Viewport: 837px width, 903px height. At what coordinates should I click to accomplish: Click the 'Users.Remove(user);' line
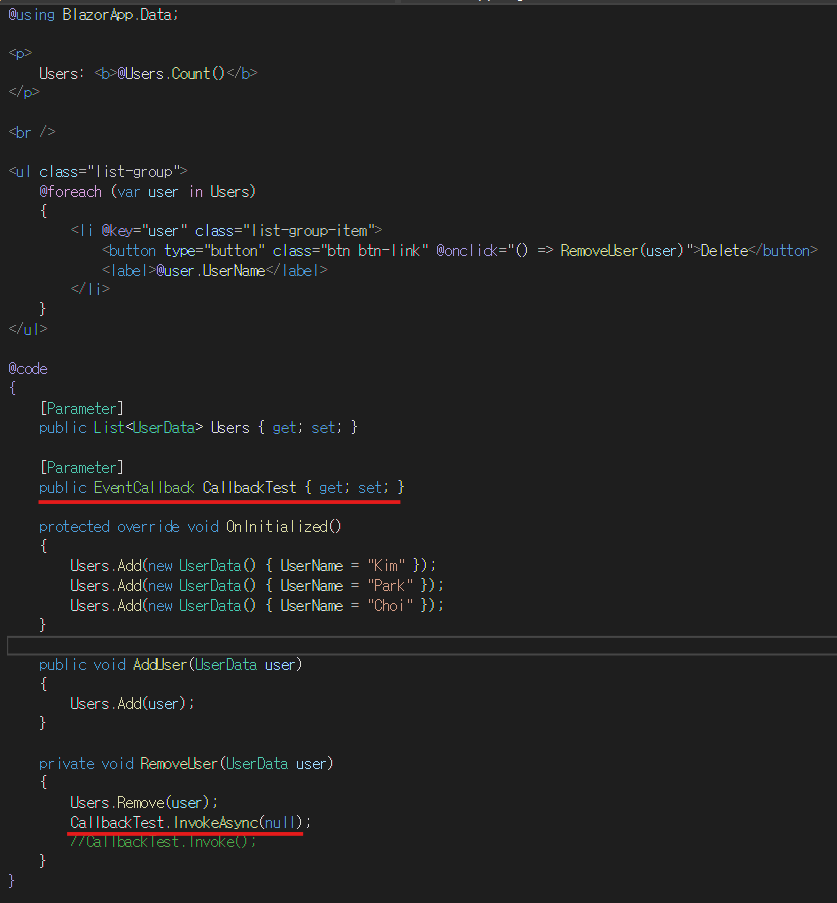(144, 802)
